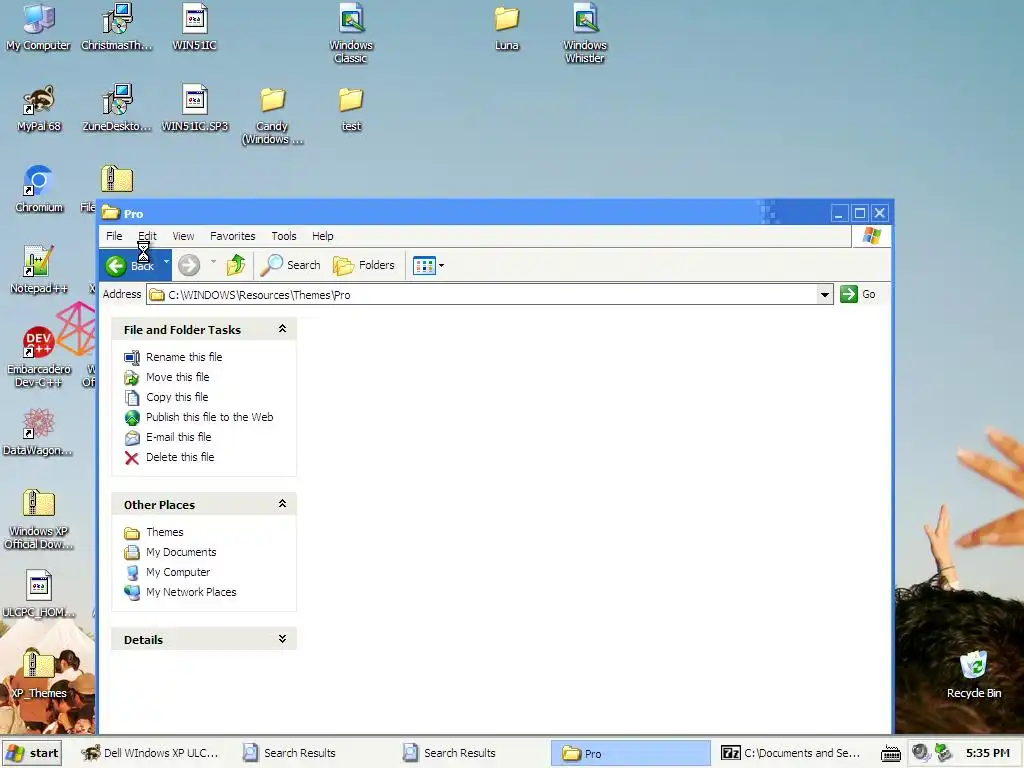Select the Embarcadero Dev-C++ shortcut
The width and height of the screenshot is (1024, 768).
(x=39, y=358)
